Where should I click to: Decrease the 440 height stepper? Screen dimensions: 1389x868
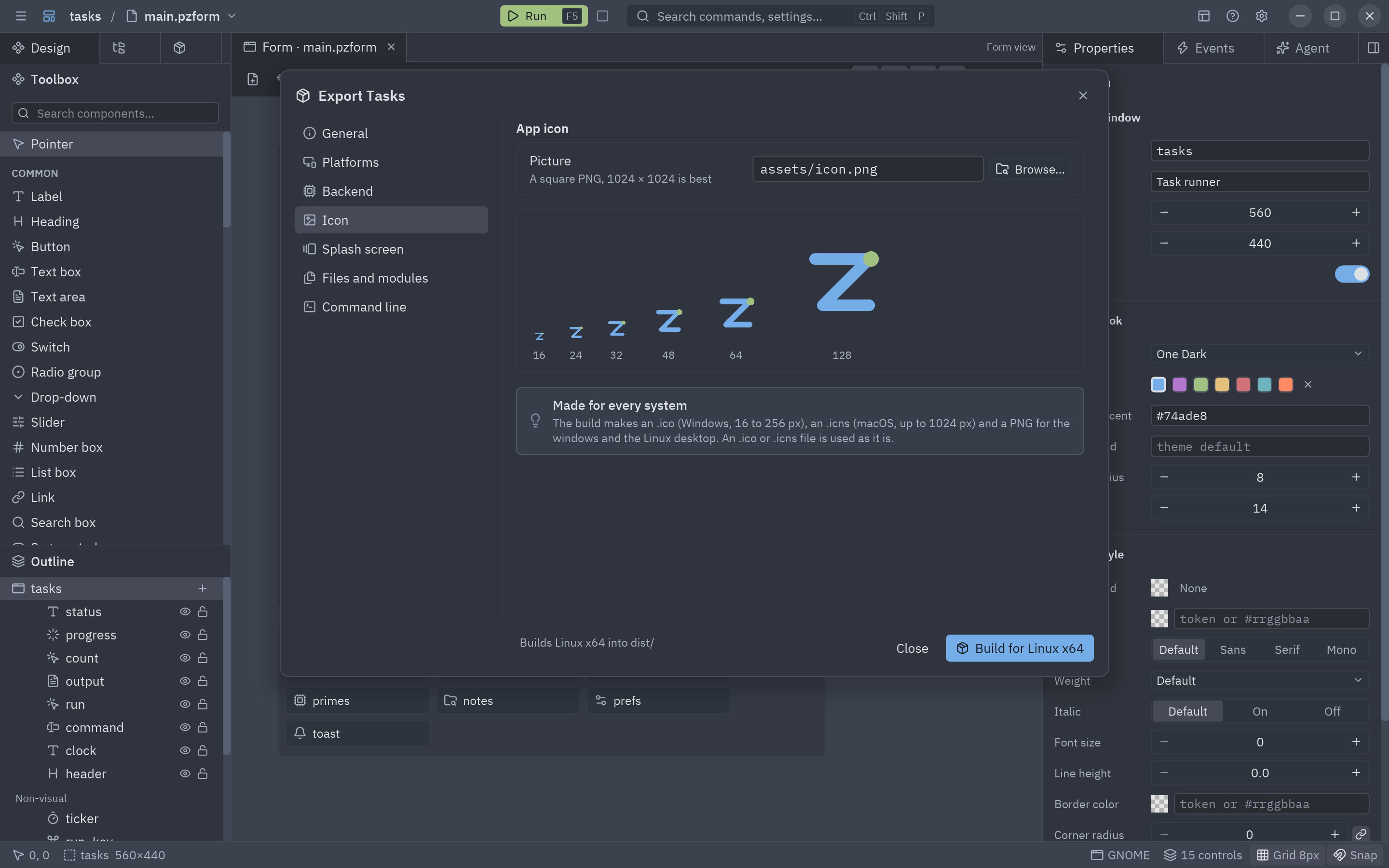point(1164,244)
